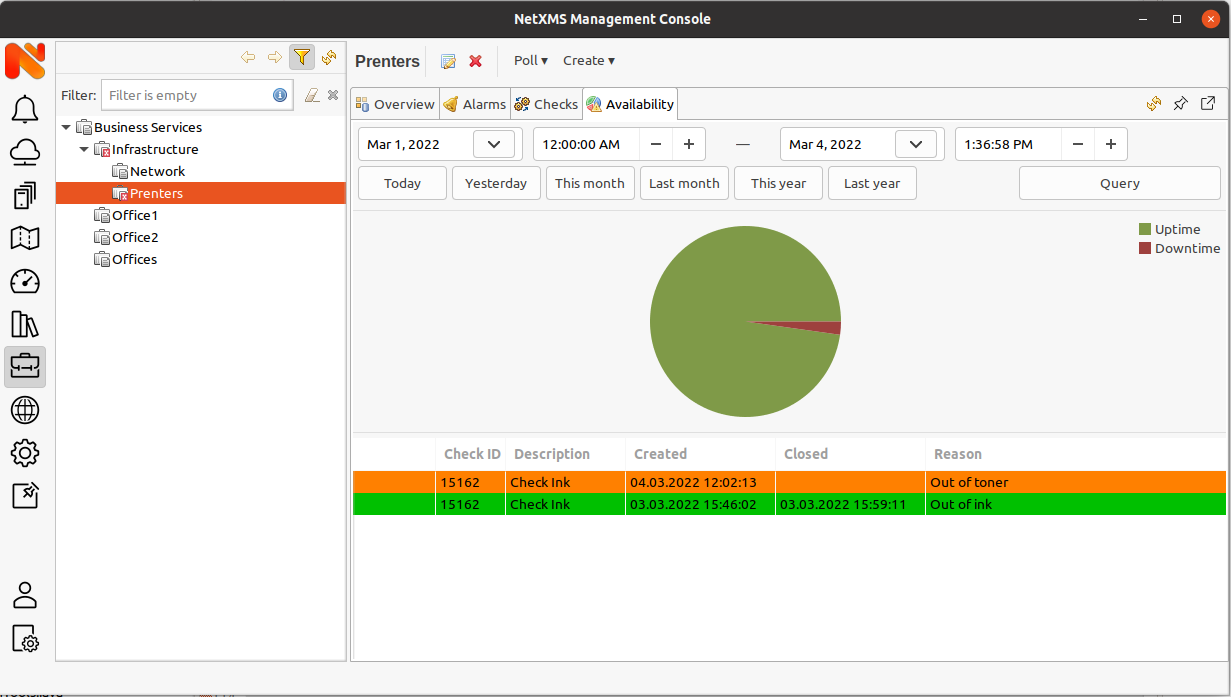The height and width of the screenshot is (697, 1231).
Task: Click the Today button
Action: pyautogui.click(x=402, y=183)
